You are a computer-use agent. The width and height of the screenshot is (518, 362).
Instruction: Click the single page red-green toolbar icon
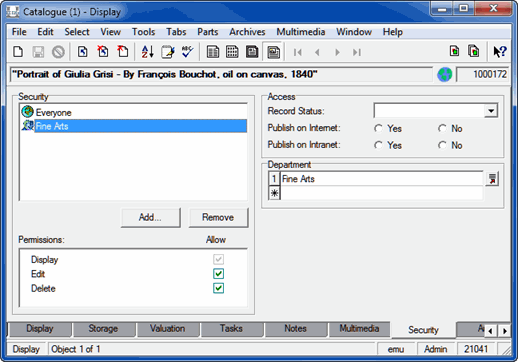(454, 51)
